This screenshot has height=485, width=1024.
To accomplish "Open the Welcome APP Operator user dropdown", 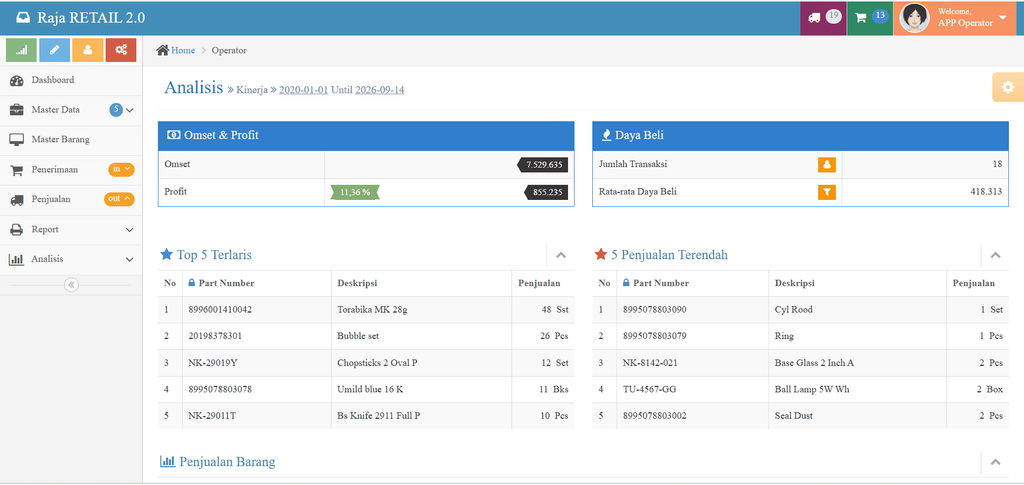I will click(x=955, y=18).
